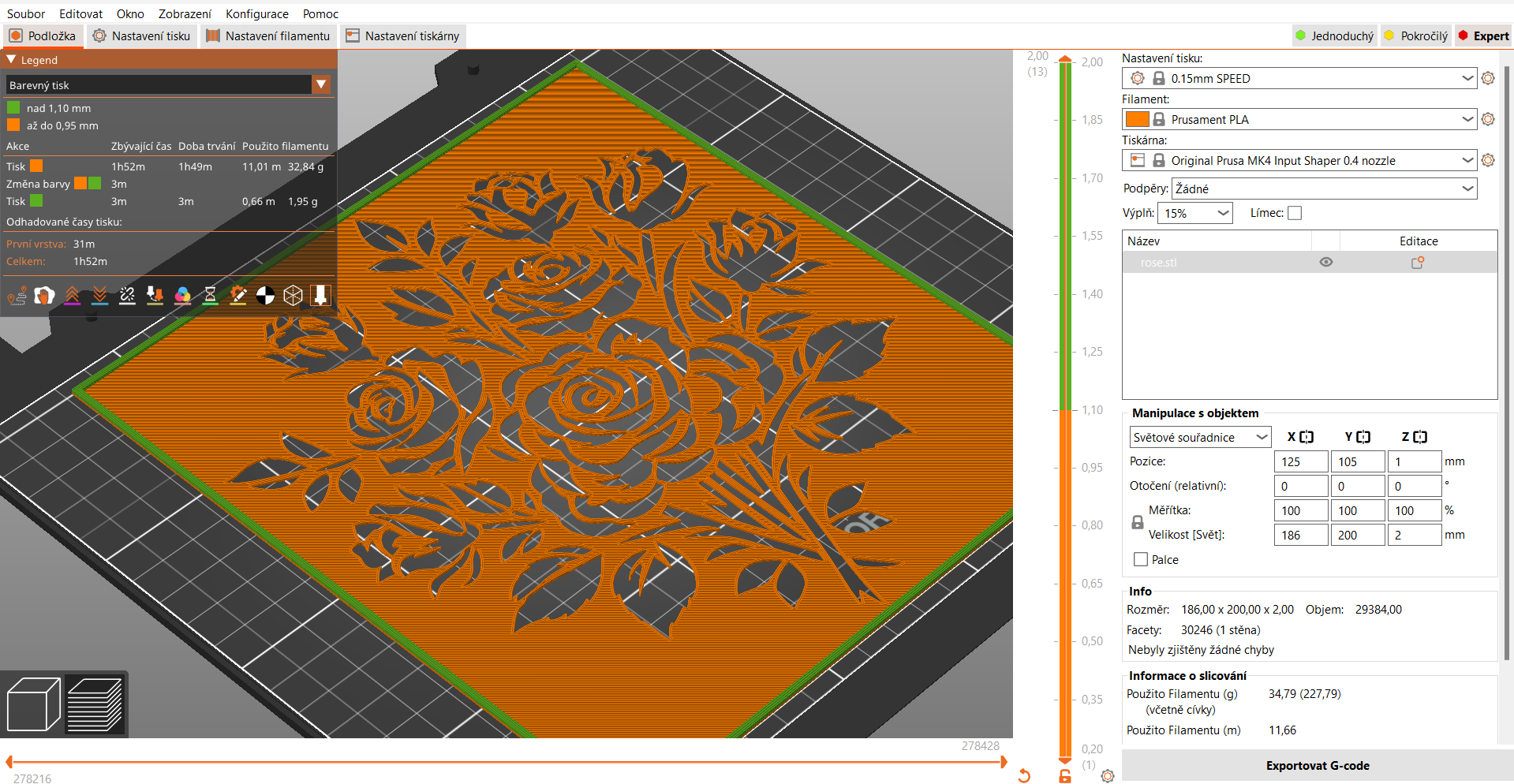Toggle retractions display icon in legend
Screen dimensions: 1514x784
coord(72,296)
